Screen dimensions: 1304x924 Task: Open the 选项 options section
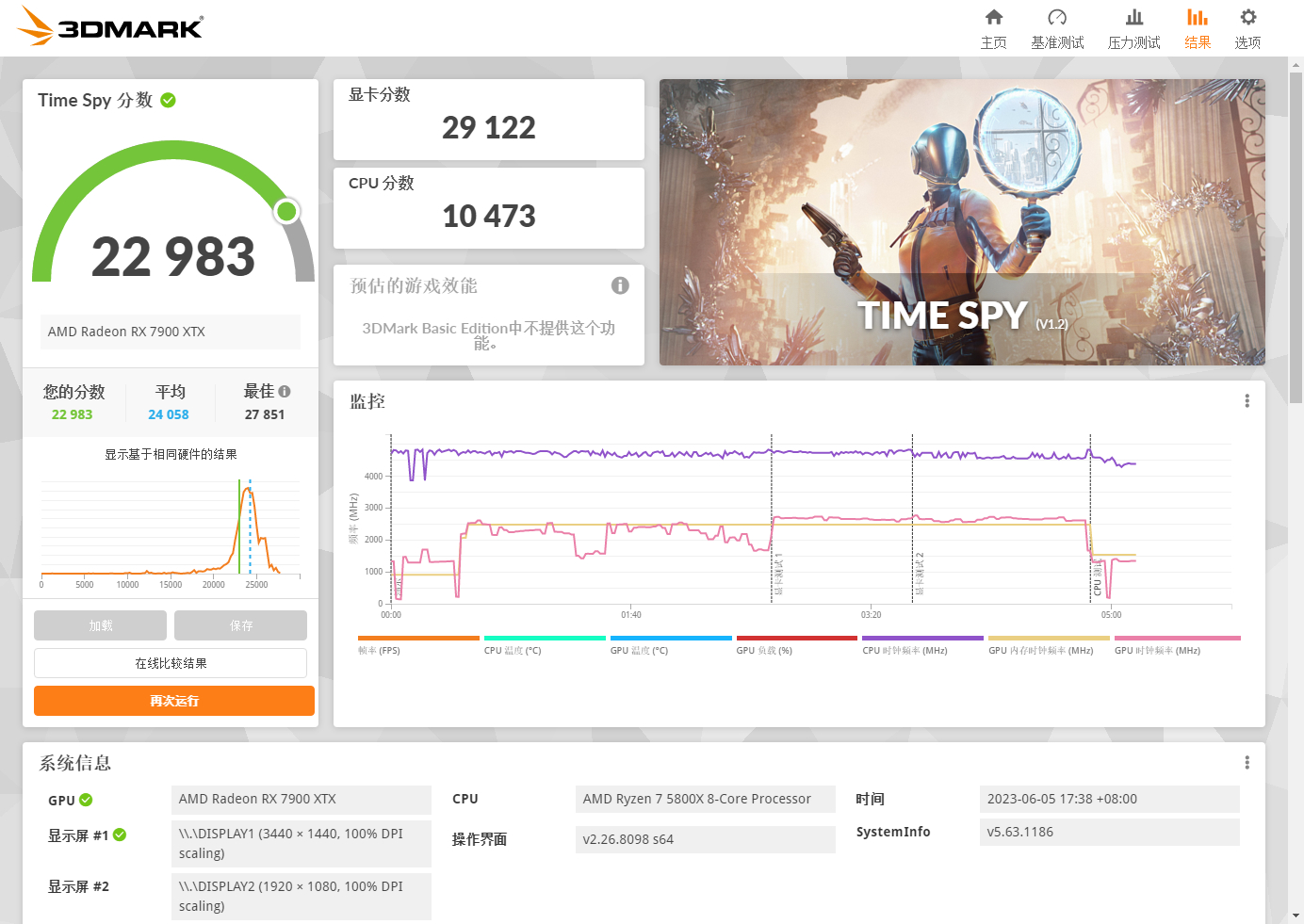pos(1247,28)
